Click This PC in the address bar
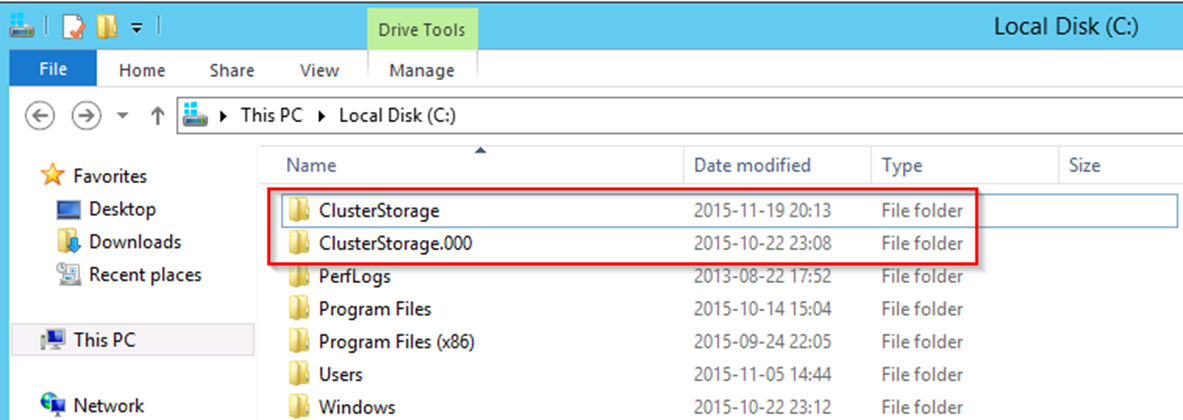 pyautogui.click(x=272, y=116)
